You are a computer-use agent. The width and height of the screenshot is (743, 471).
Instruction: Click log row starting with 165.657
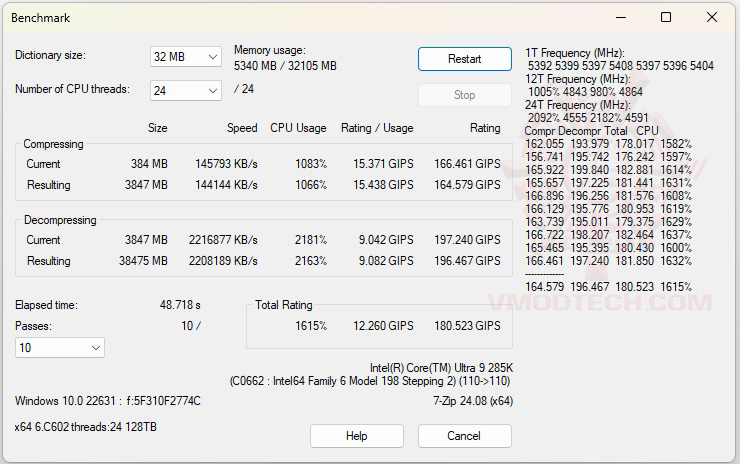coord(608,183)
